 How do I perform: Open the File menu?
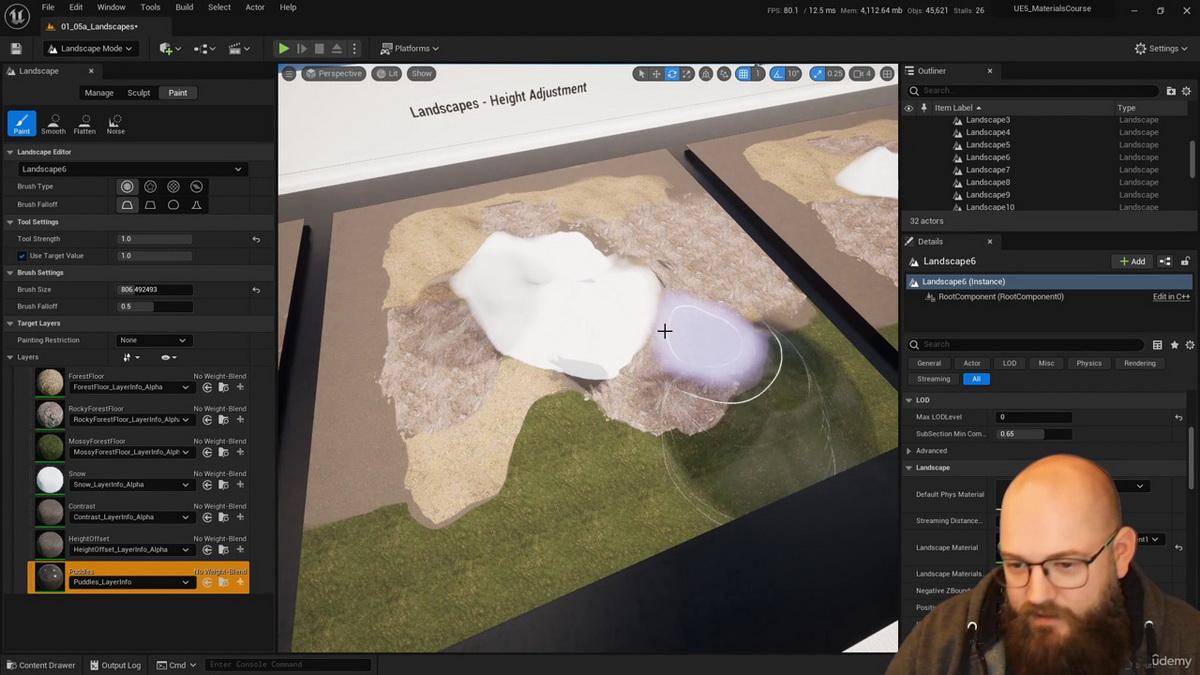click(x=48, y=7)
